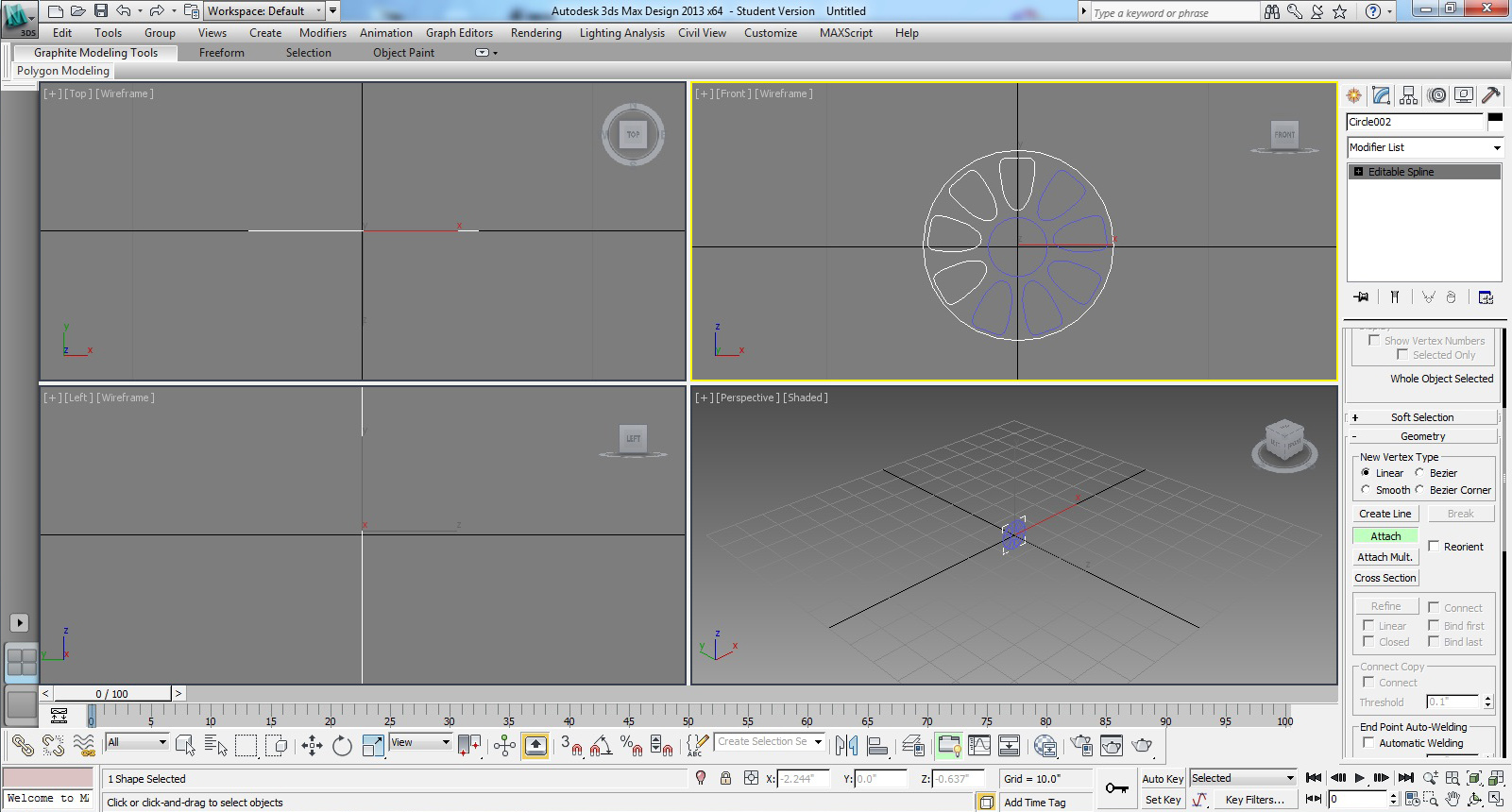Enable the Reorient checkbox

click(1434, 546)
